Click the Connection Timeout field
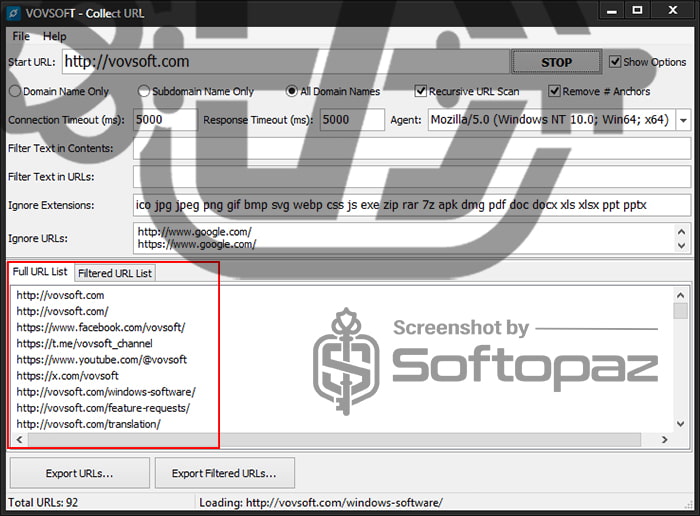 tap(165, 120)
